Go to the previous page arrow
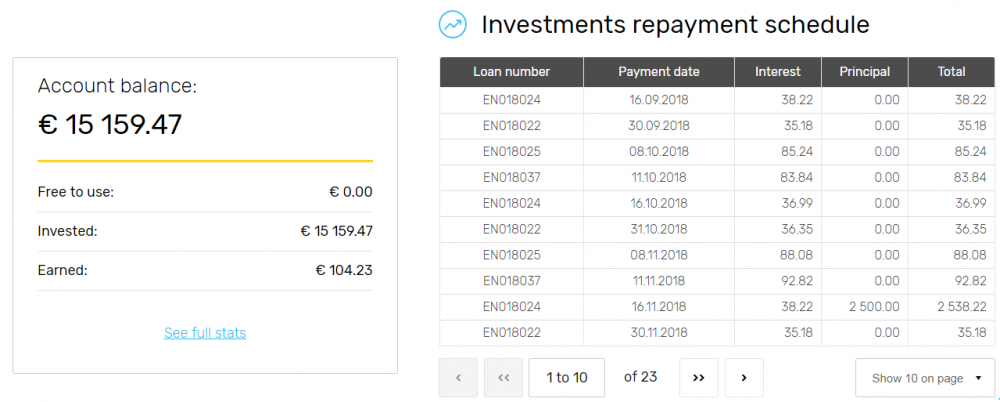Viewport: 1000px width, 402px height. pyautogui.click(x=459, y=377)
